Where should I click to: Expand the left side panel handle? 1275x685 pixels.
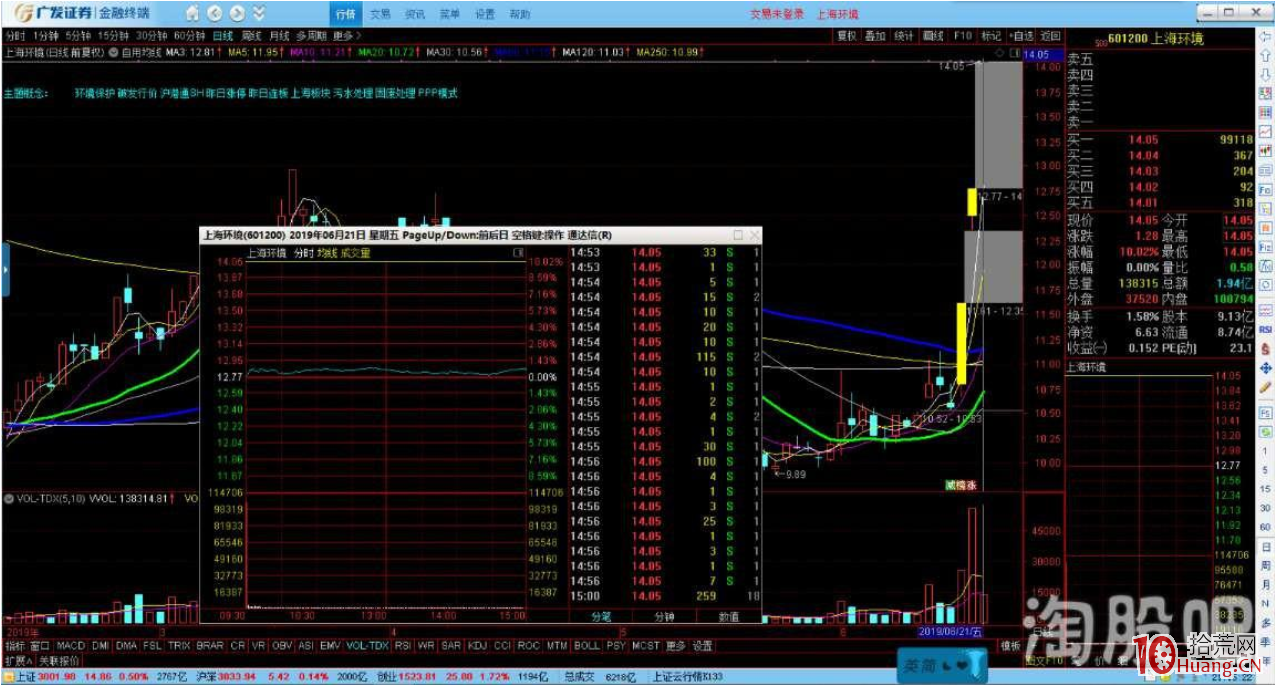pyautogui.click(x=4, y=269)
